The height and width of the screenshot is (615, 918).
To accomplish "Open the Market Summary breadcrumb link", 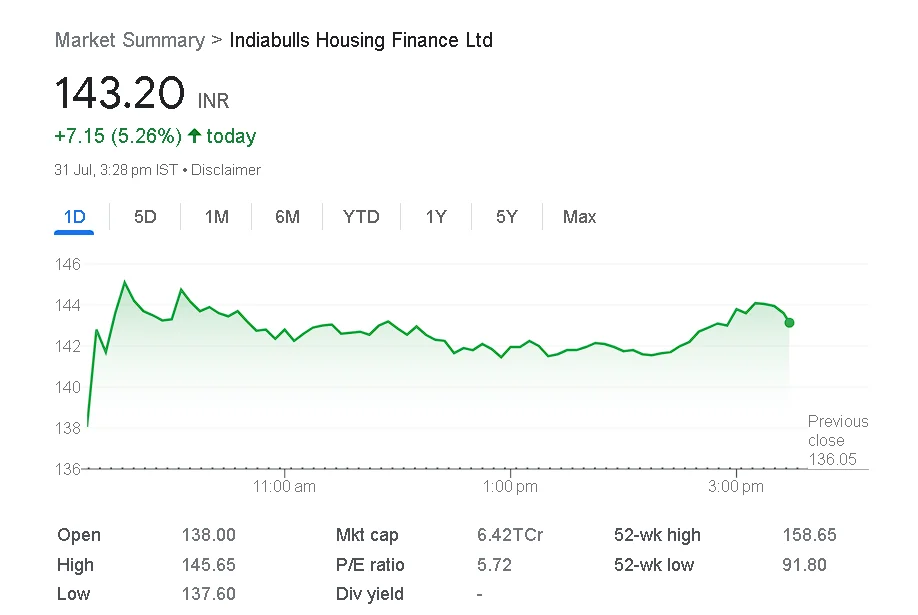I will pyautogui.click(x=130, y=40).
